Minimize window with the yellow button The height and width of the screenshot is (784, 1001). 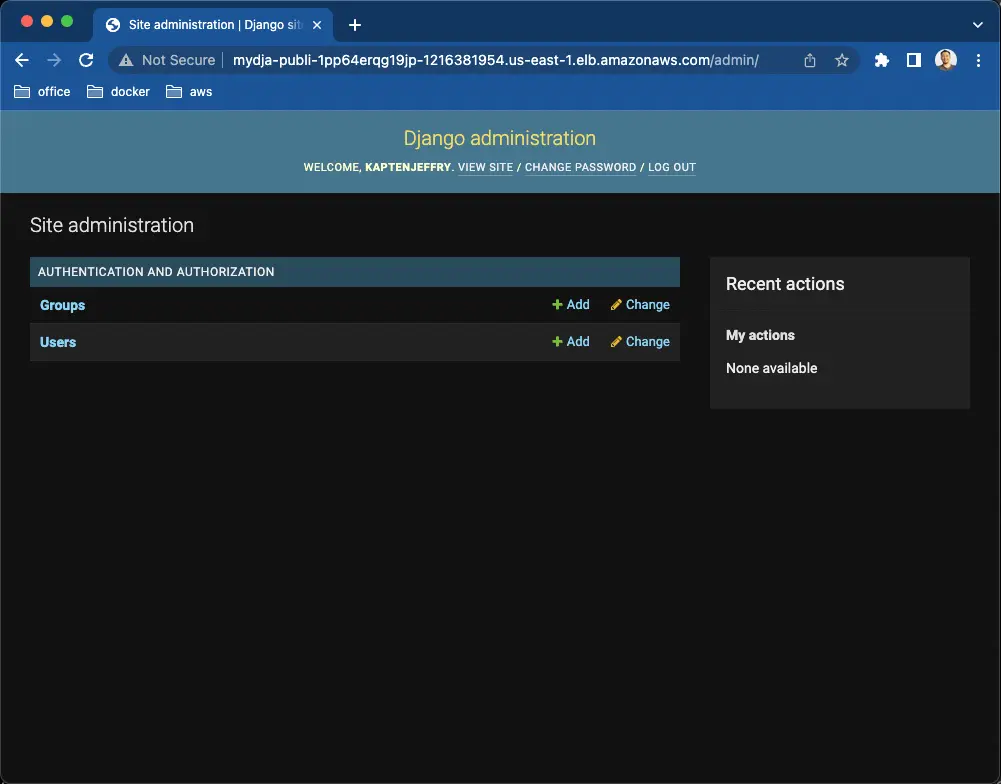[x=47, y=21]
